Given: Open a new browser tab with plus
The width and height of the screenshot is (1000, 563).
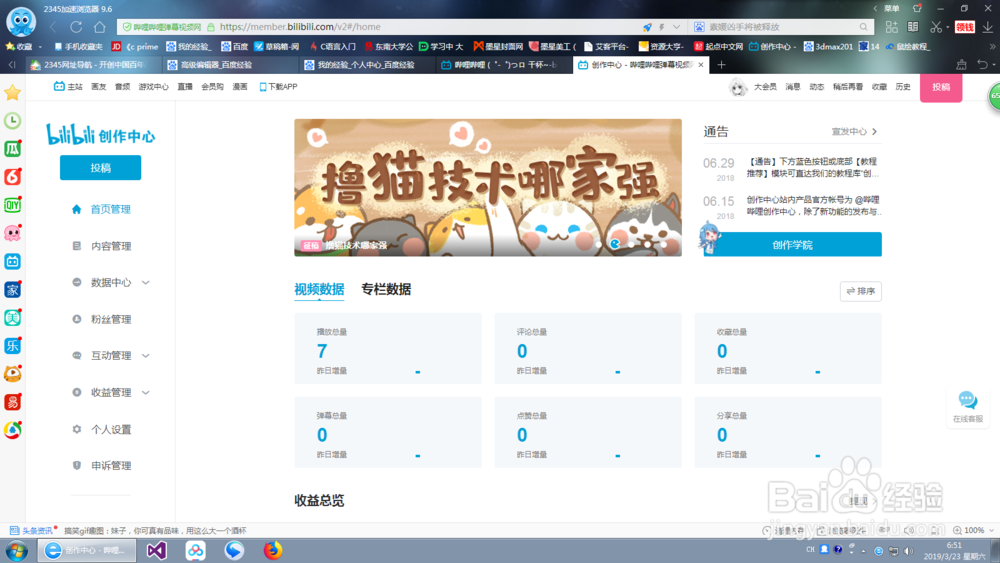Looking at the screenshot, I should coord(721,64).
